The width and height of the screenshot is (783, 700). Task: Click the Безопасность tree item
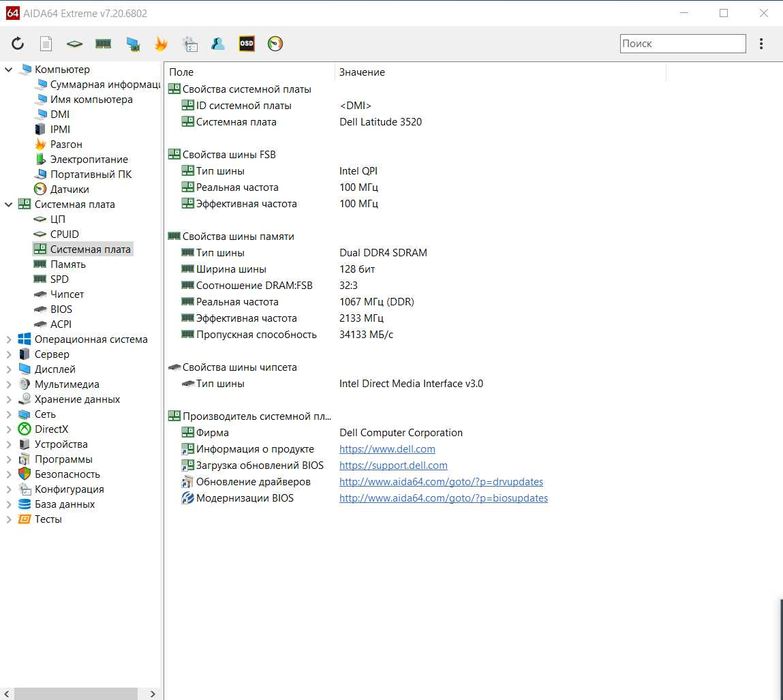pos(59,474)
